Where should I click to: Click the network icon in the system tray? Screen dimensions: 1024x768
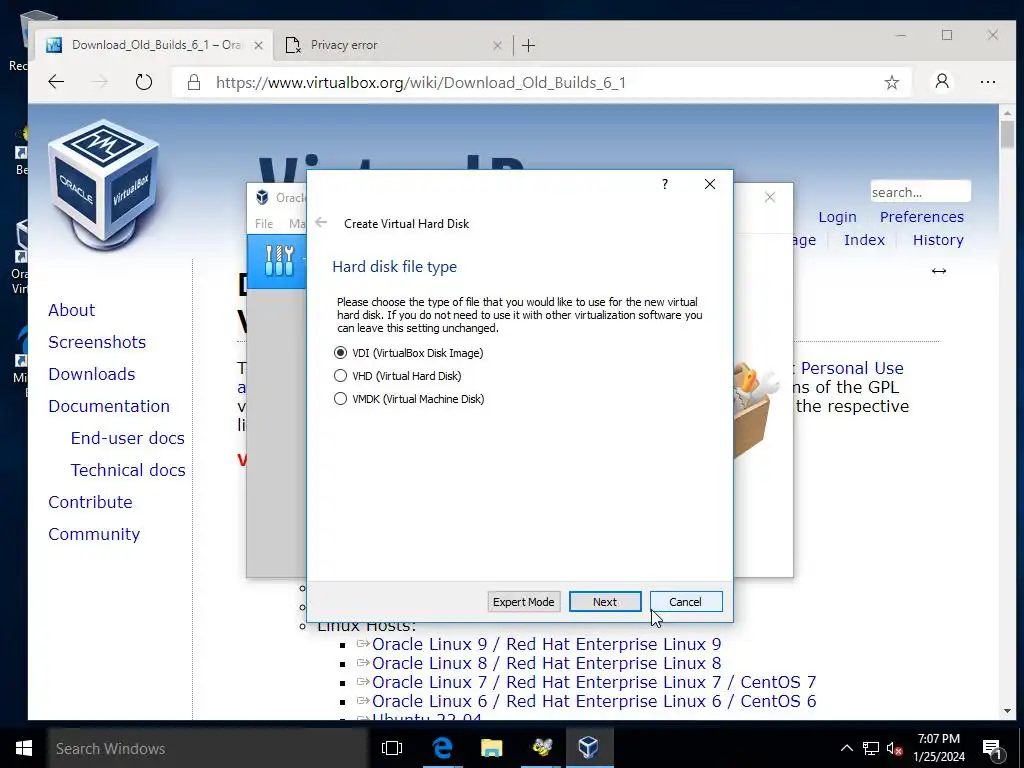pos(871,748)
